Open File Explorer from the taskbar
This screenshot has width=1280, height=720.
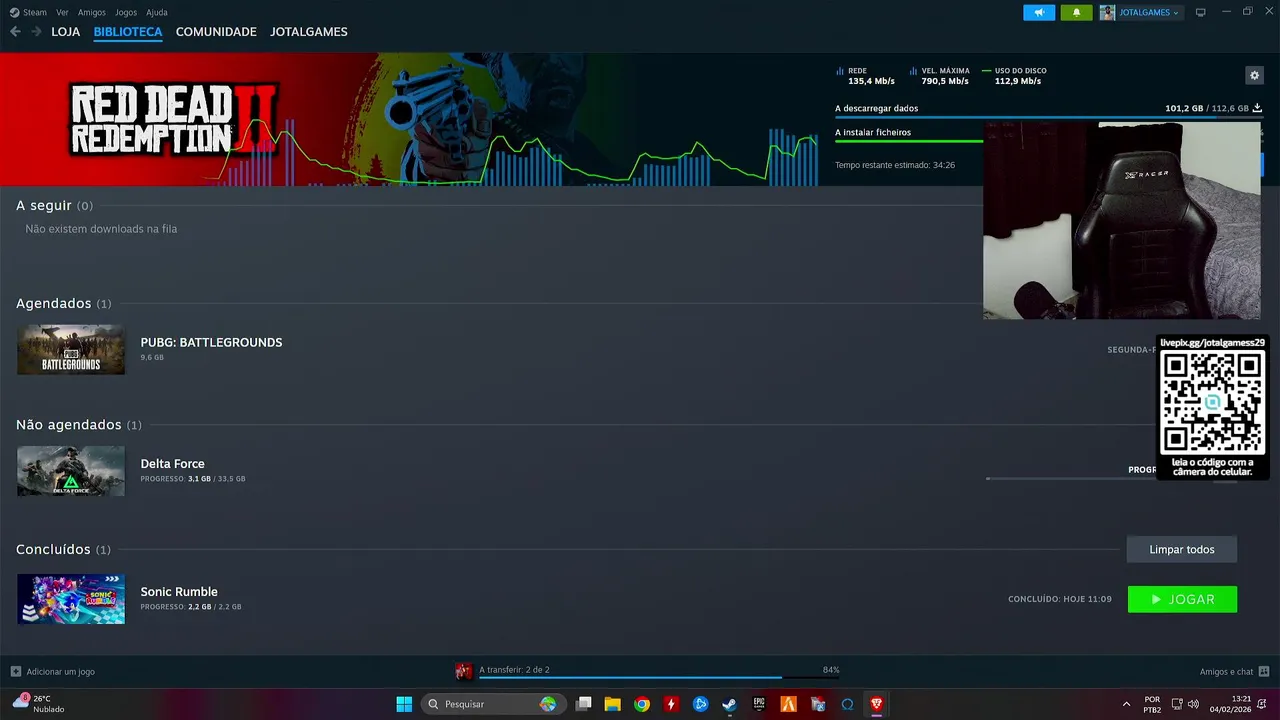click(x=613, y=704)
